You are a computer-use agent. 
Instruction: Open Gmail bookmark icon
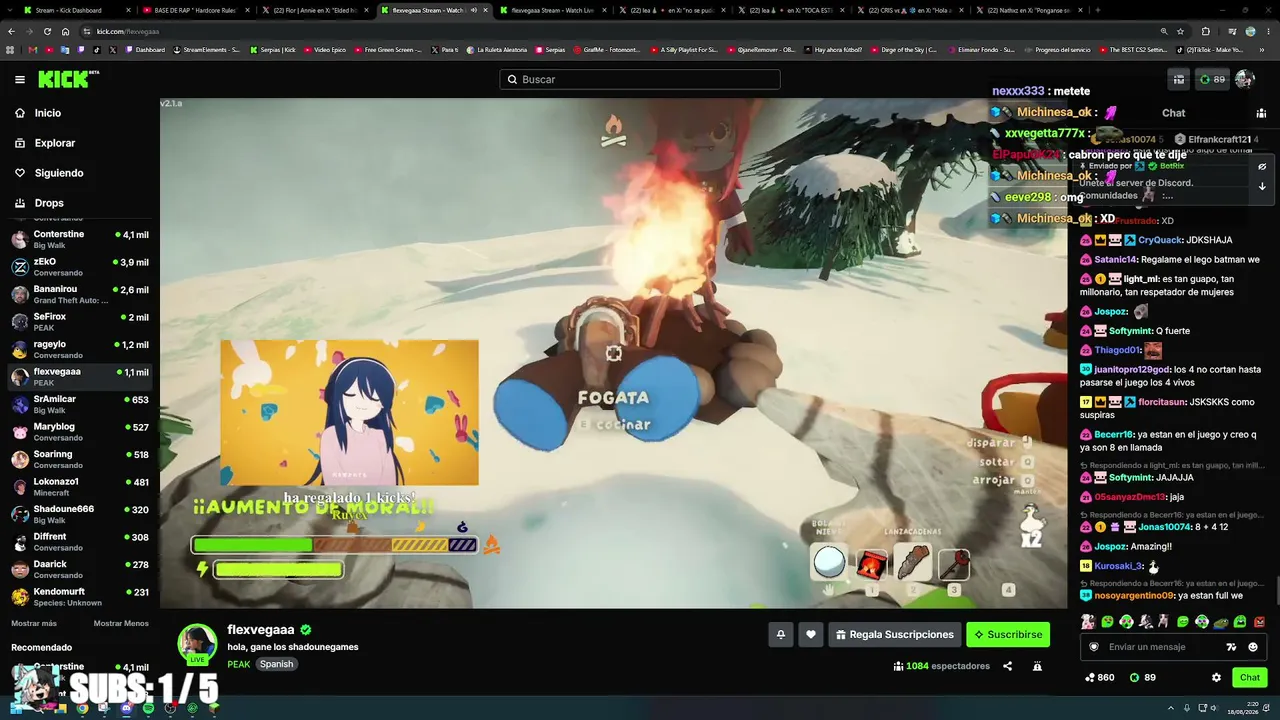(x=33, y=50)
